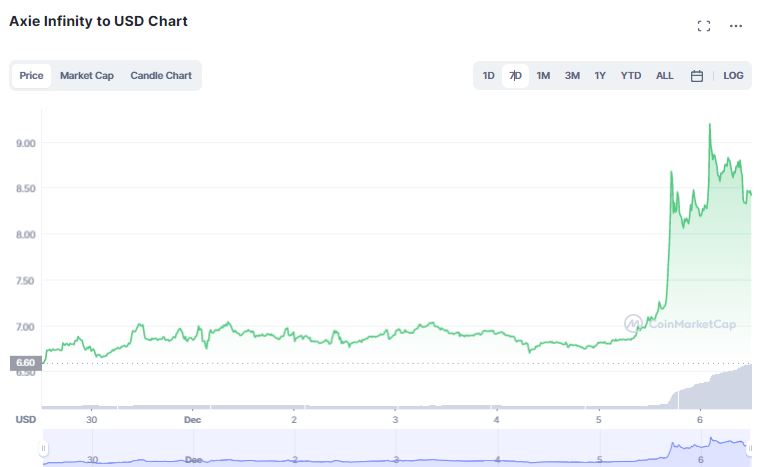Click the 7.00 y-axis label
This screenshot has width=760, height=467.
[25, 327]
